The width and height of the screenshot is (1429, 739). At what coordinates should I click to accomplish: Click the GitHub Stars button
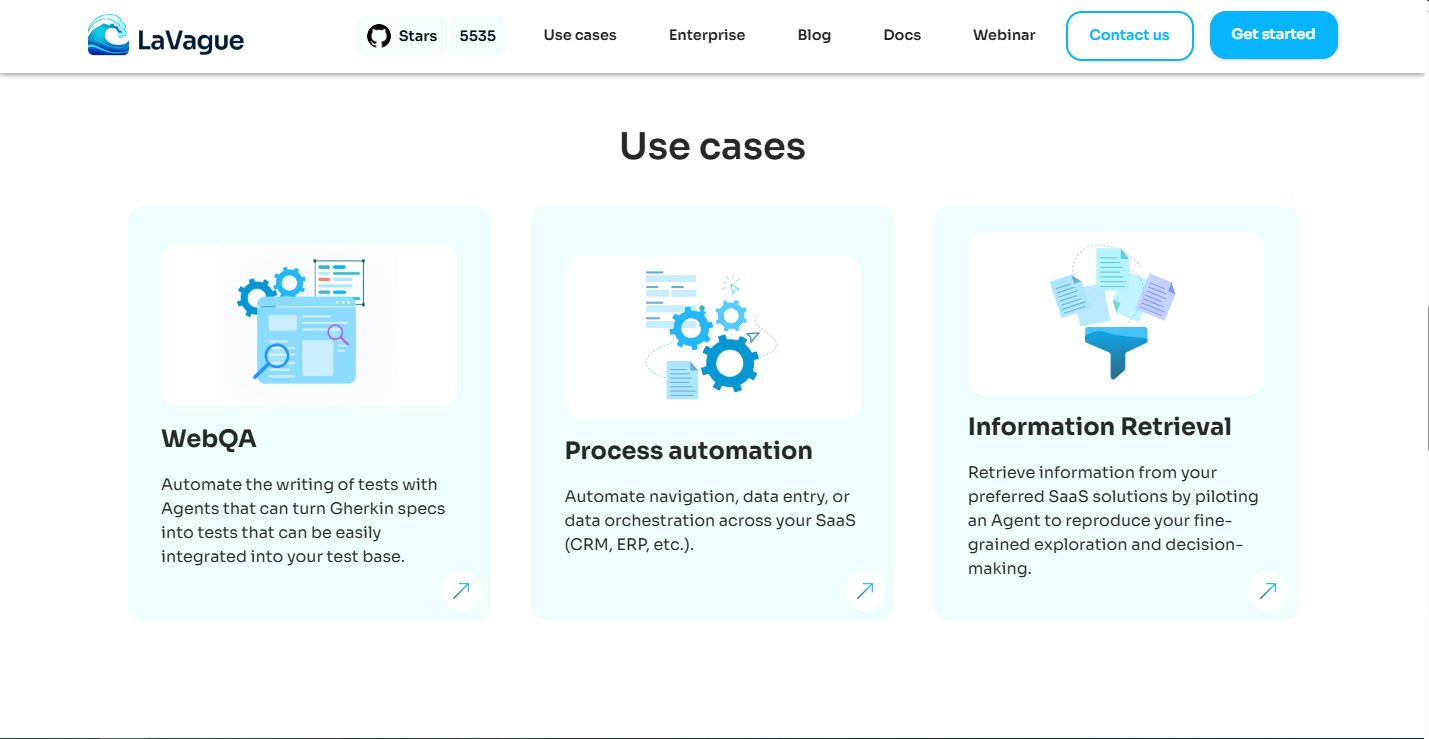(x=402, y=36)
